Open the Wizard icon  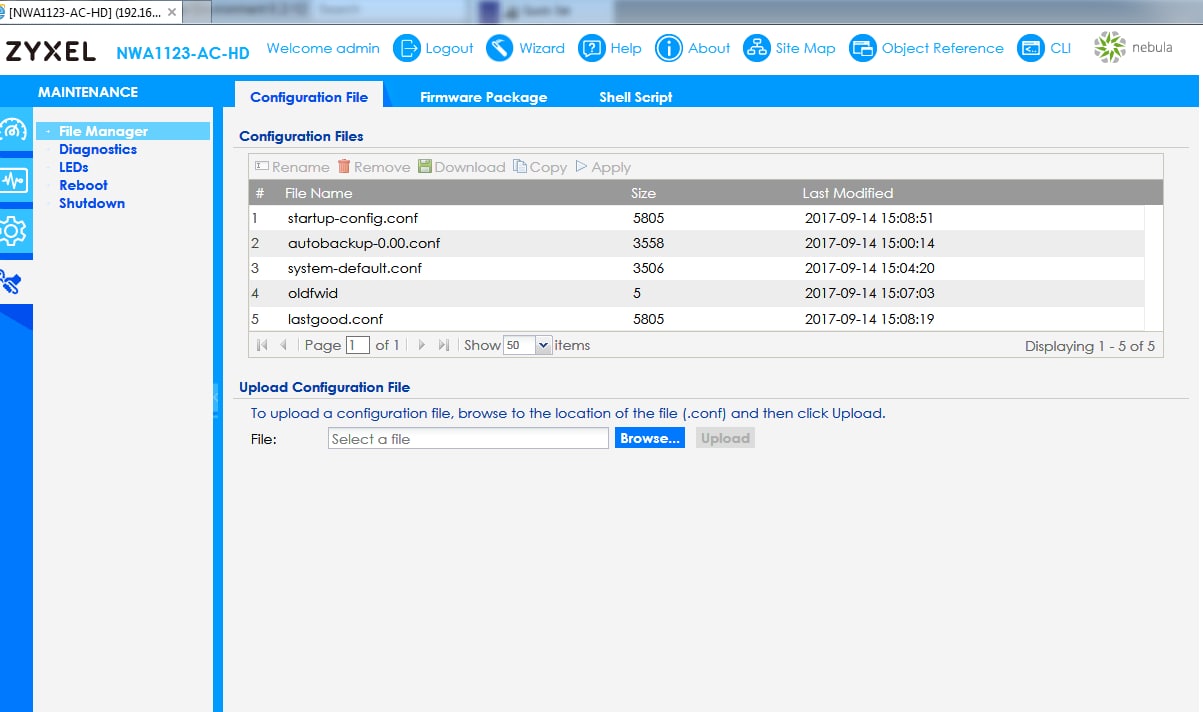point(500,48)
